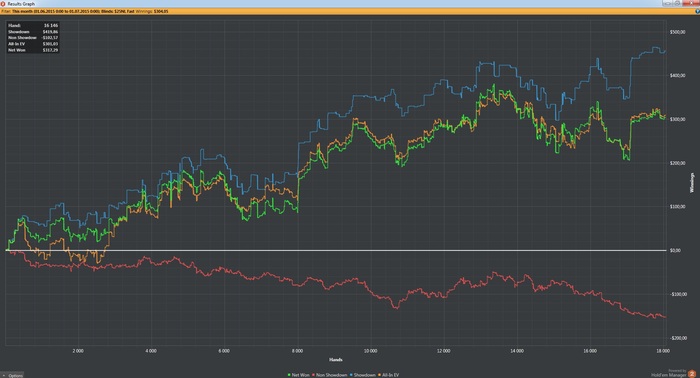Click the 8 000 x-axis label

(297, 351)
